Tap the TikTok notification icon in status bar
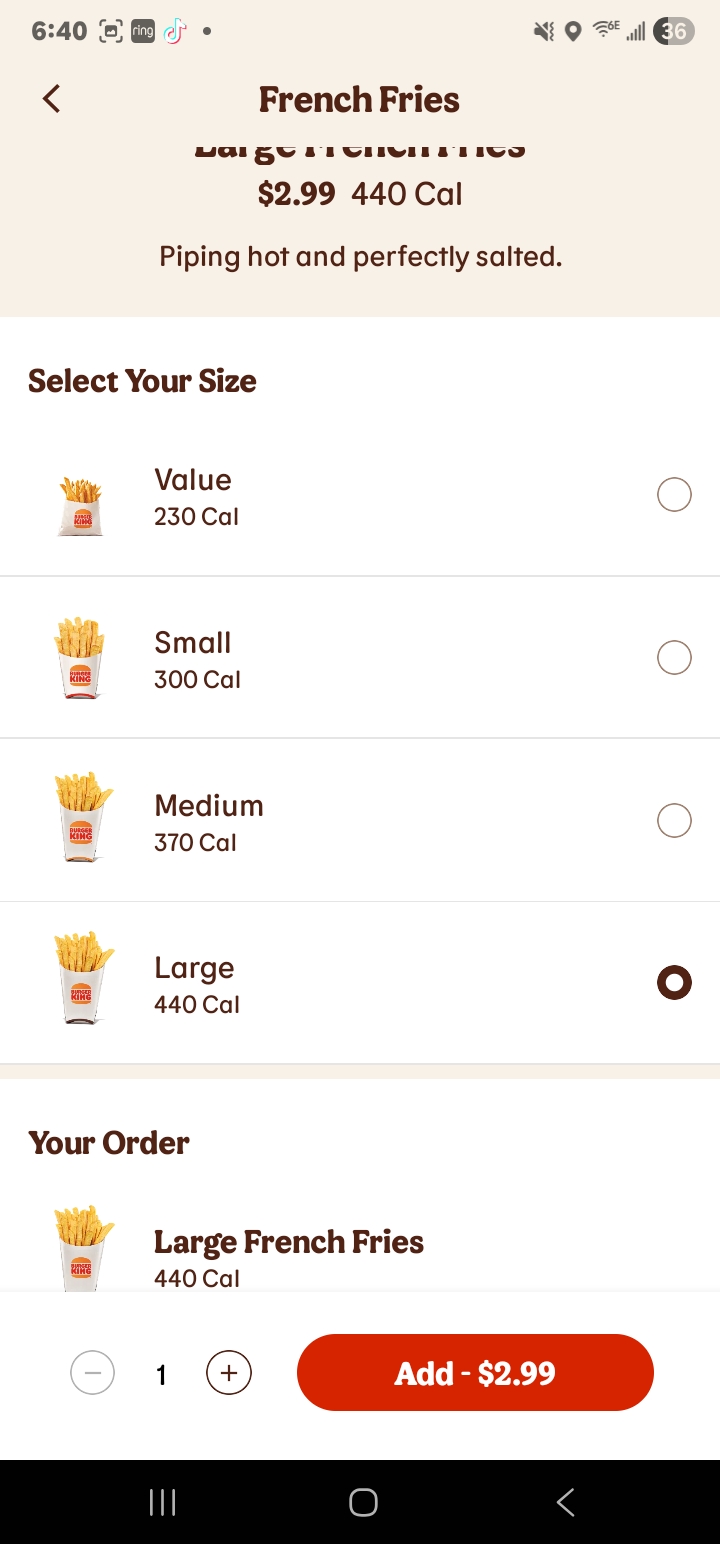The height and width of the screenshot is (1544, 720). pos(174,31)
